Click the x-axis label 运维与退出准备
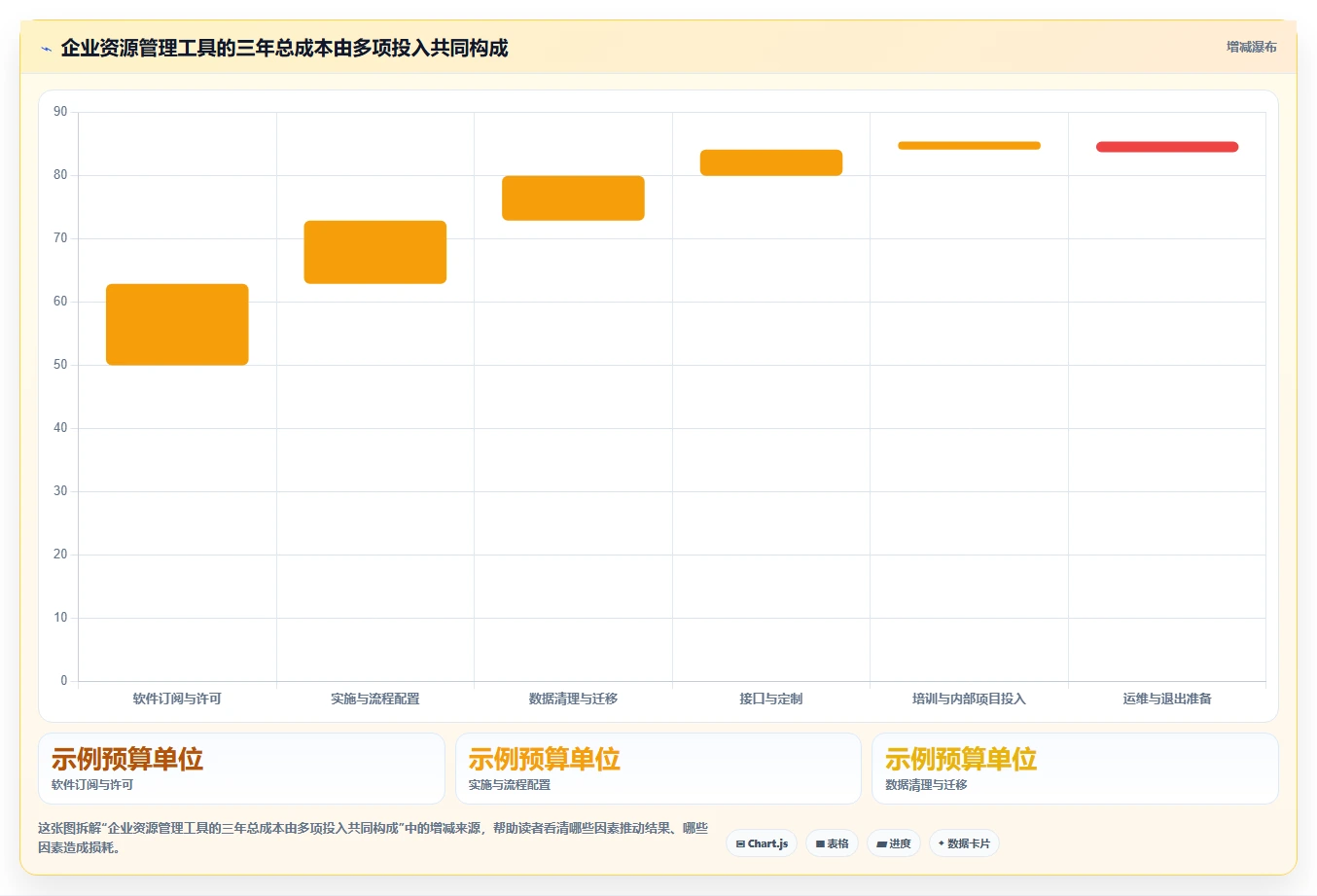Image resolution: width=1317 pixels, height=896 pixels. (1167, 699)
